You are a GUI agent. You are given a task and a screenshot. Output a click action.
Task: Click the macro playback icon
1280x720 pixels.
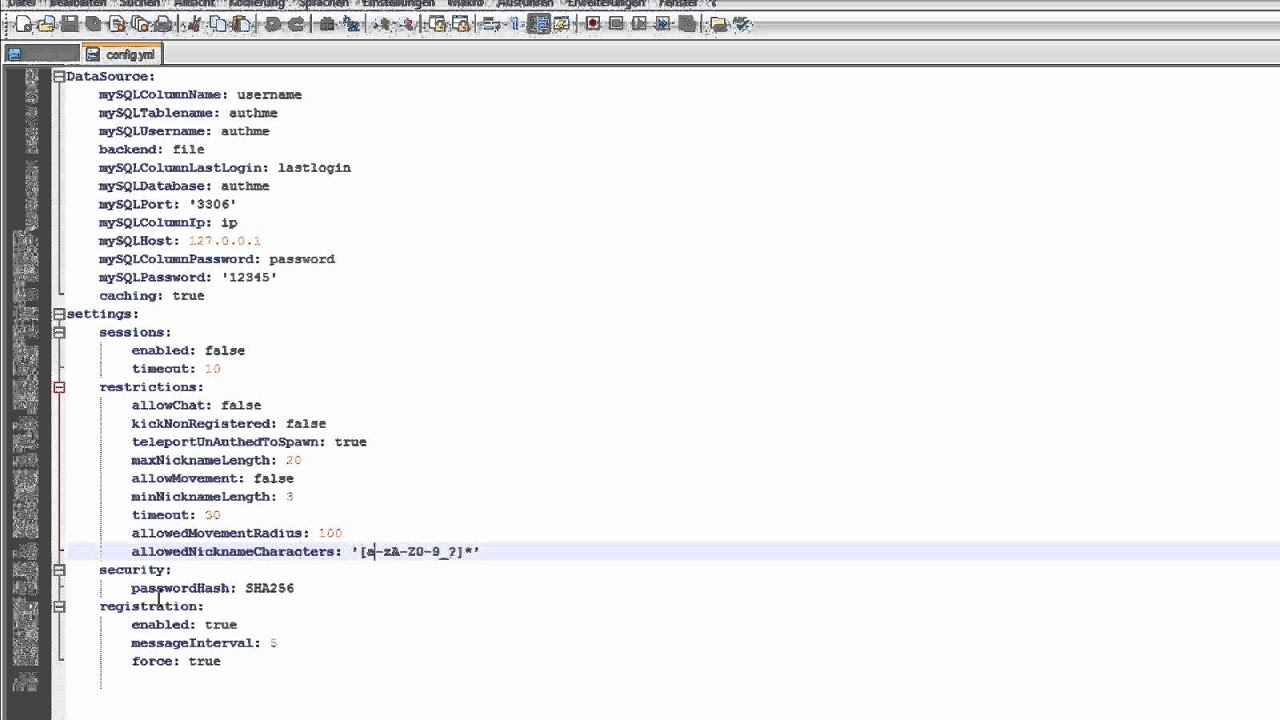click(639, 24)
